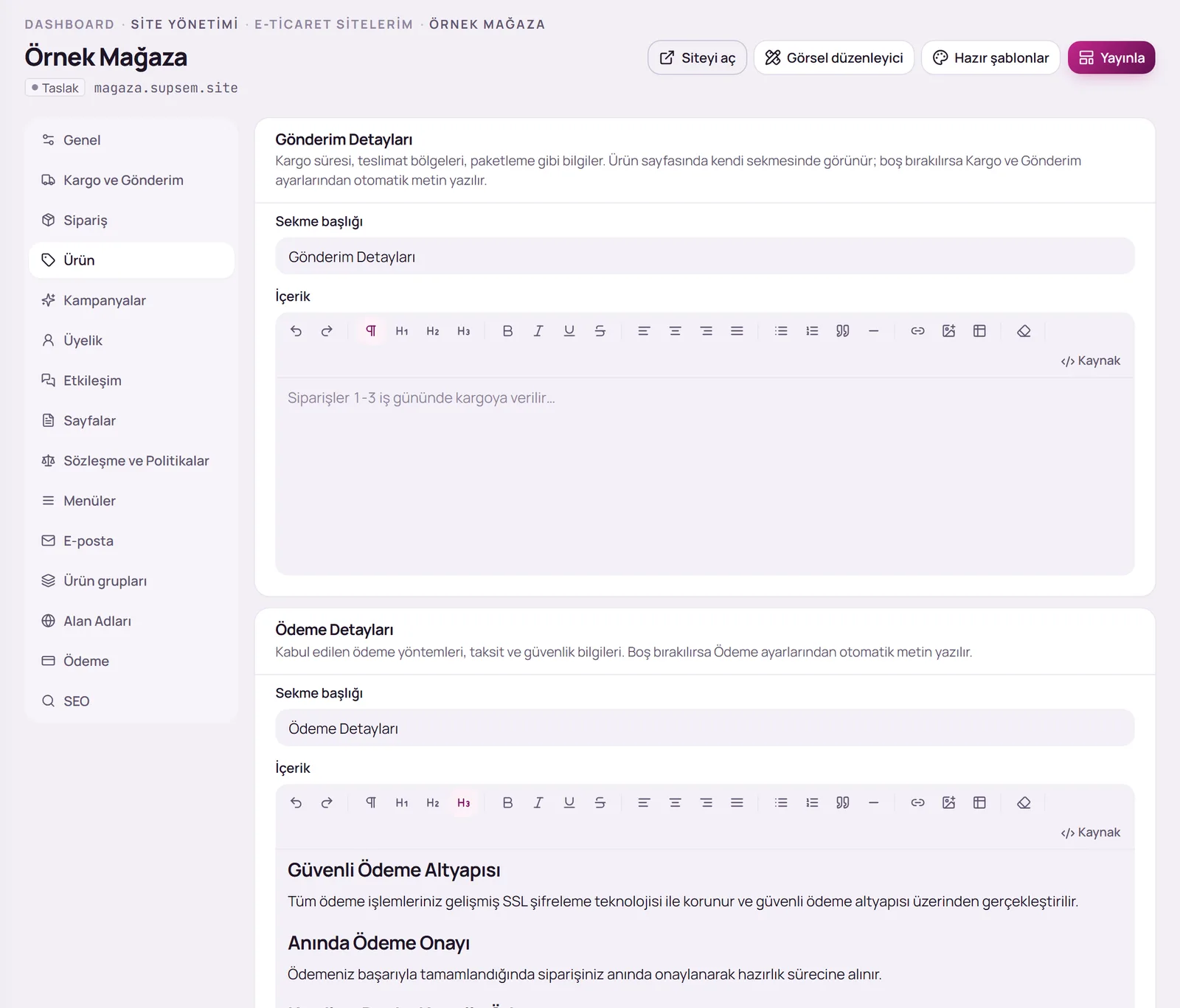Focus the Gönderim Detayları tab title field
This screenshot has width=1180, height=1008.
pos(704,257)
